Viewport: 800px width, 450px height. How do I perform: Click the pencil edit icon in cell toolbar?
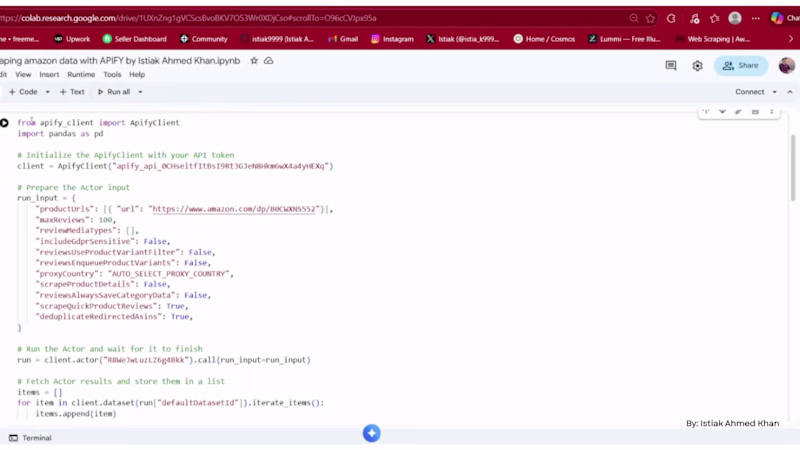pyautogui.click(x=738, y=111)
